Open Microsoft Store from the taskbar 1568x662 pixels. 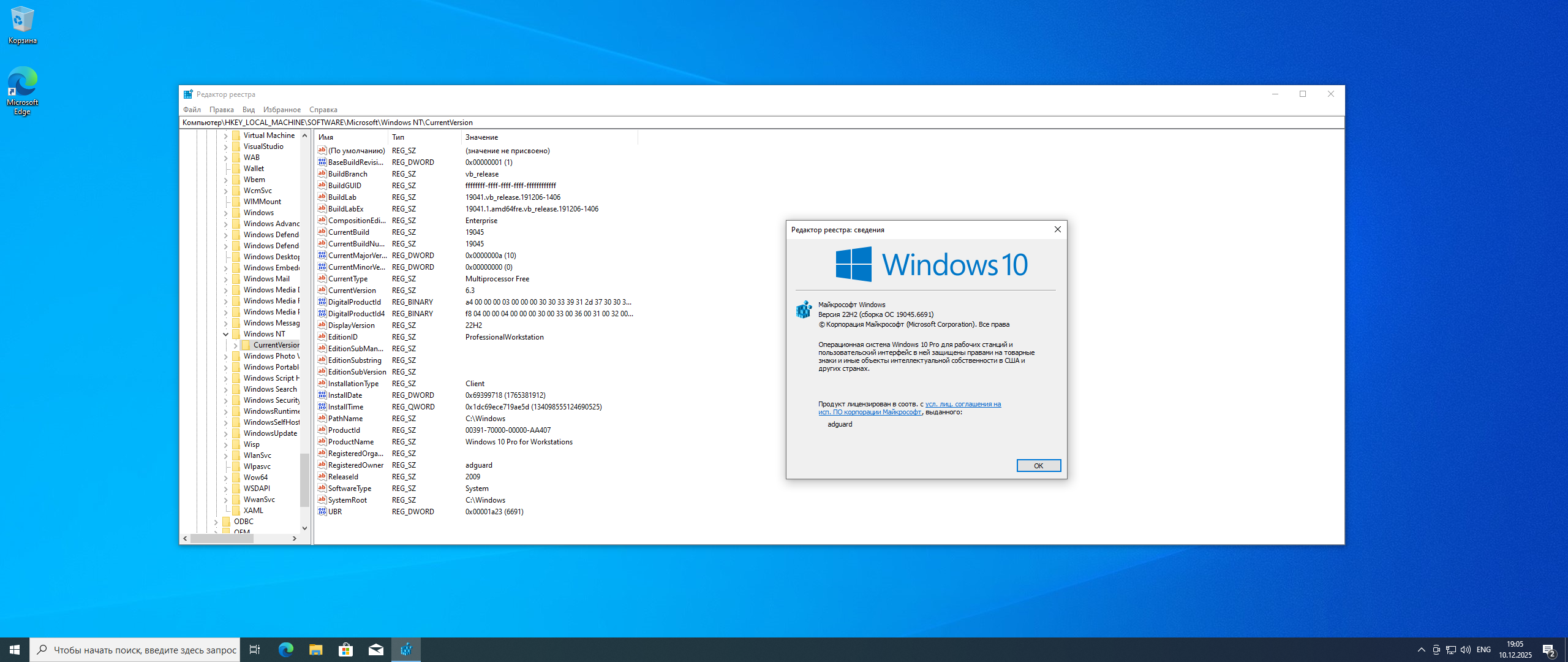point(346,650)
